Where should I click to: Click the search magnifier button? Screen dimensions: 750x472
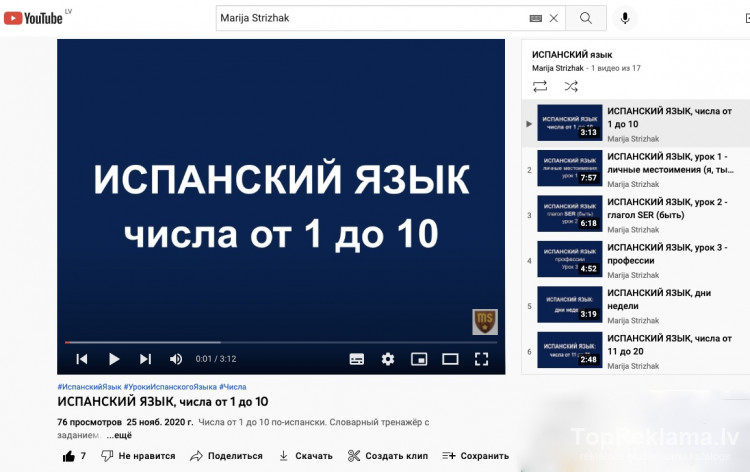pyautogui.click(x=586, y=18)
